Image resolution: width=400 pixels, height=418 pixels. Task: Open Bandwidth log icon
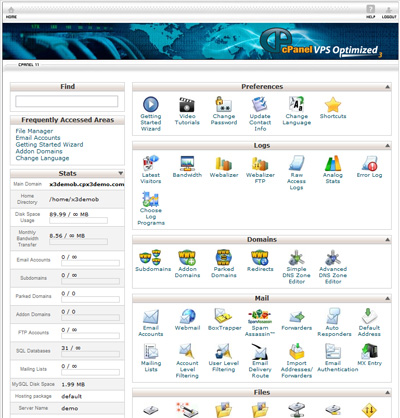tap(187, 163)
